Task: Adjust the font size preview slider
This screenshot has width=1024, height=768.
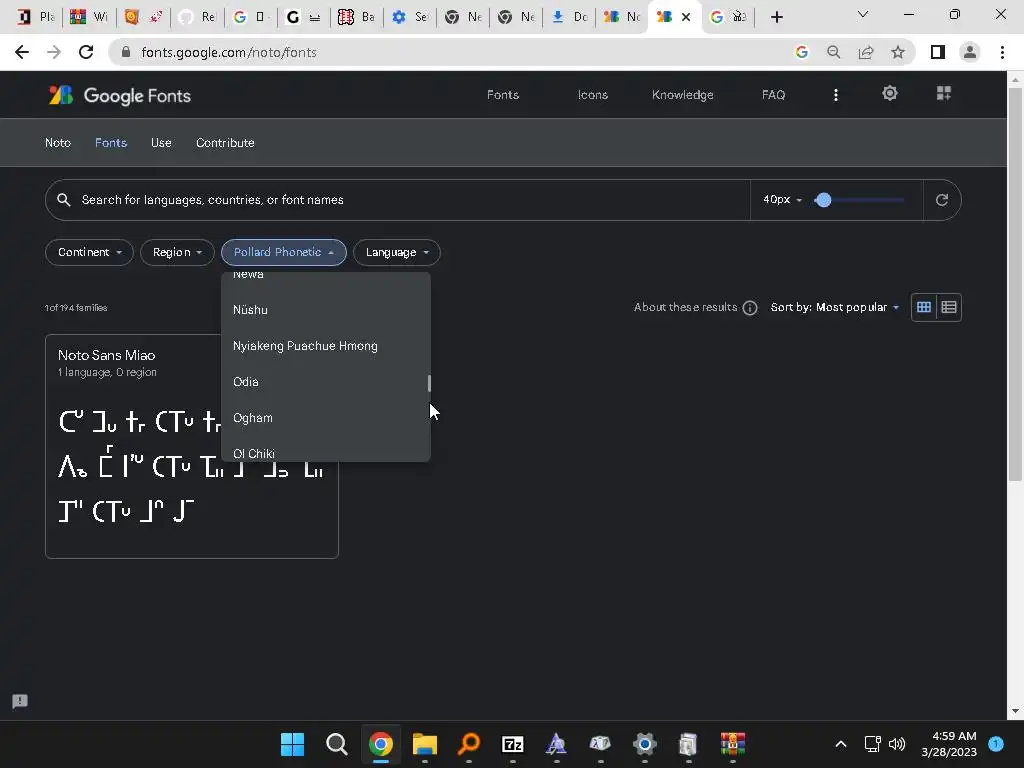Action: click(823, 200)
